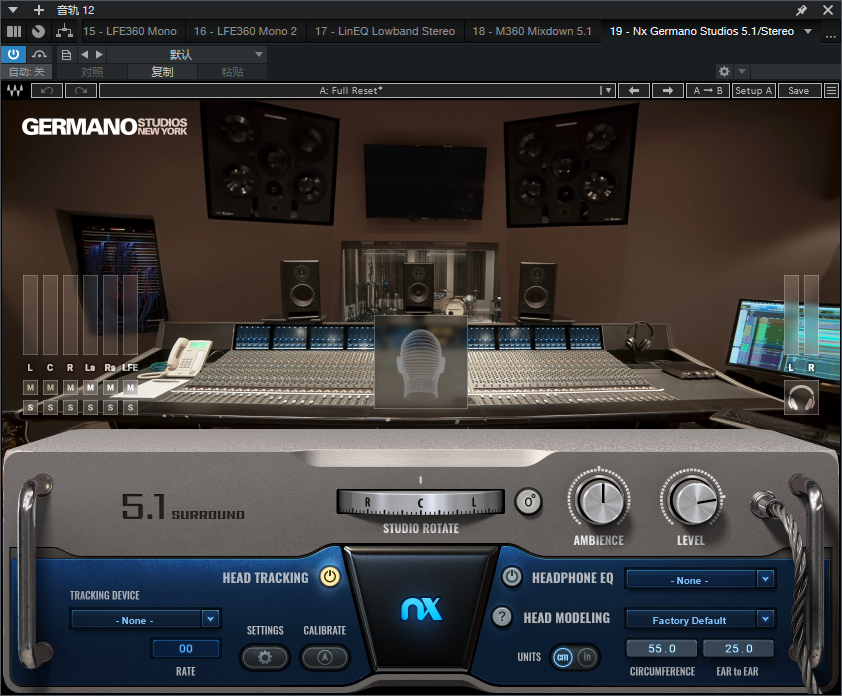Click the 对照 compare button
This screenshot has width=842, height=696.
92,71
